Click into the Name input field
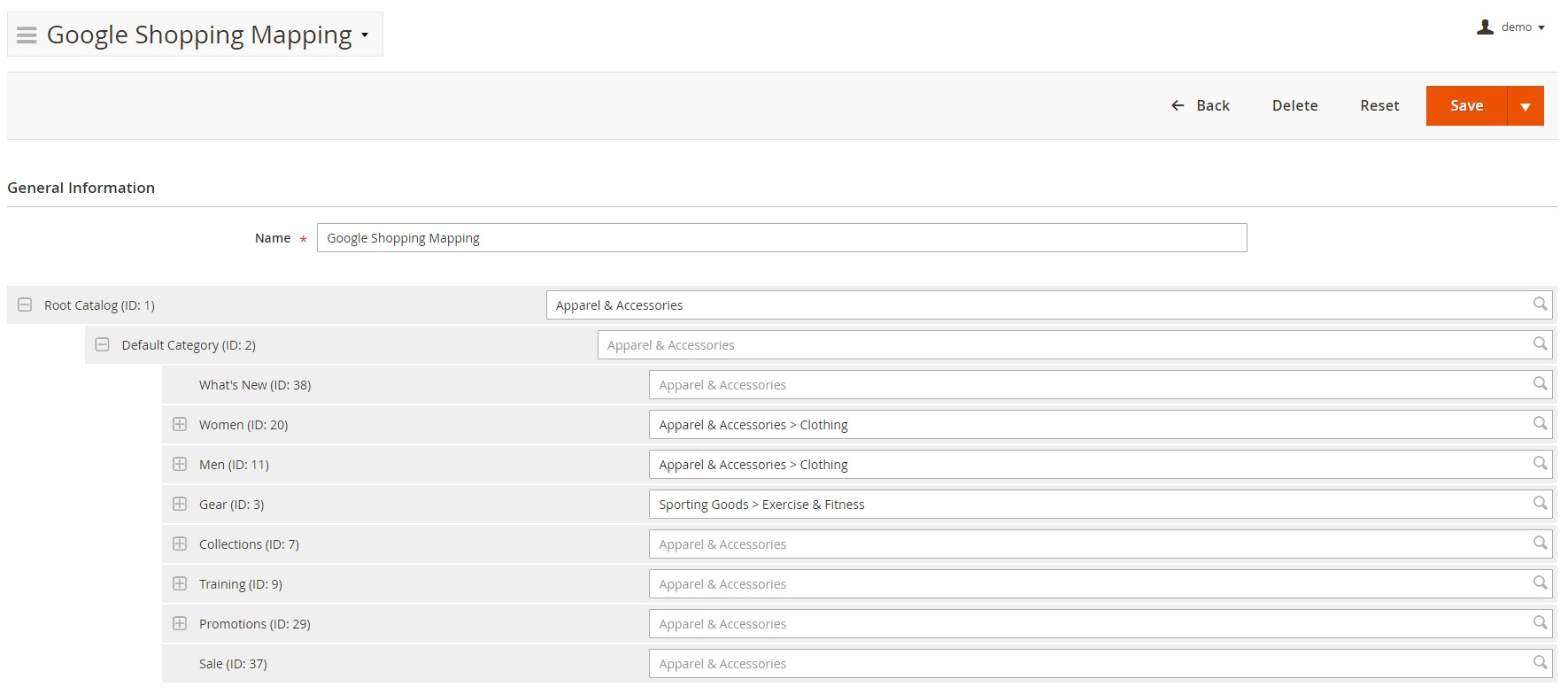This screenshot has width=1568, height=694. (x=781, y=238)
